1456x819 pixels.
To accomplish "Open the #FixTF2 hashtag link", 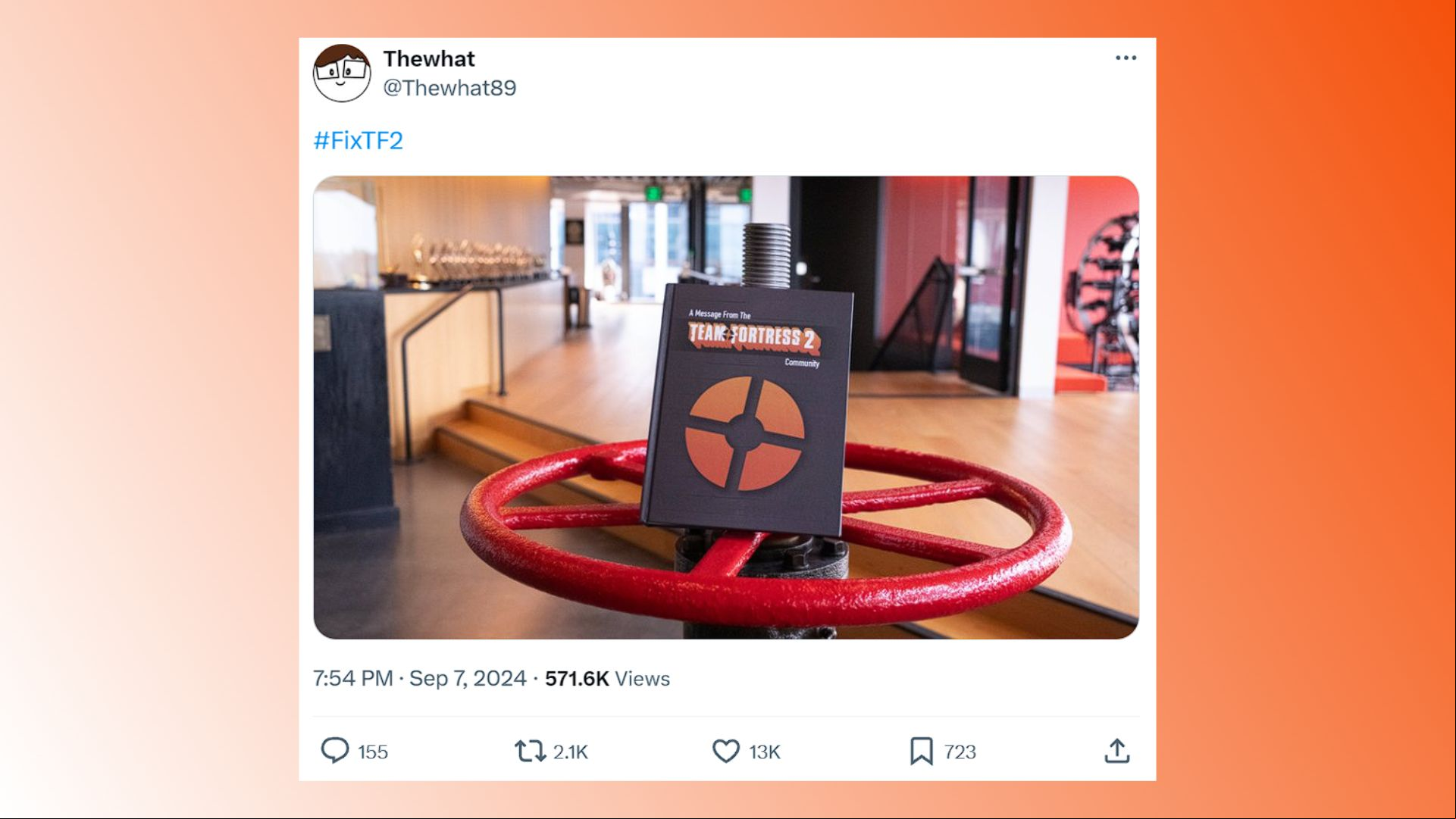I will pos(358,140).
